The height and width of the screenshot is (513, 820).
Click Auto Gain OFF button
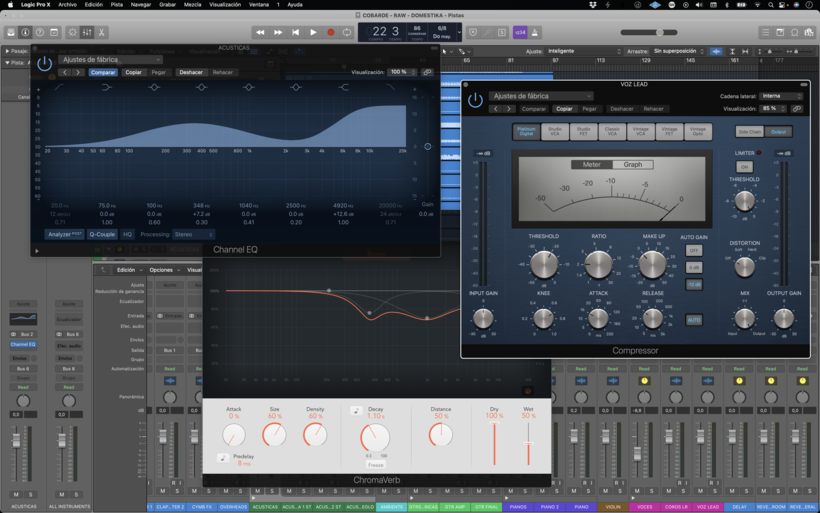point(693,250)
